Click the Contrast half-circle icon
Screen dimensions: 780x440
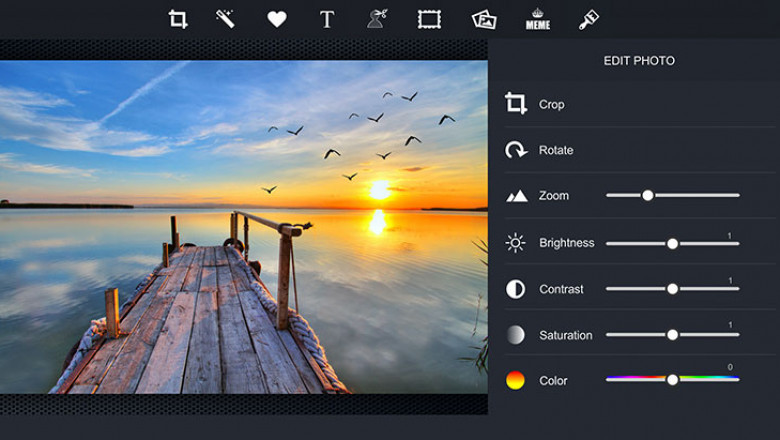515,289
